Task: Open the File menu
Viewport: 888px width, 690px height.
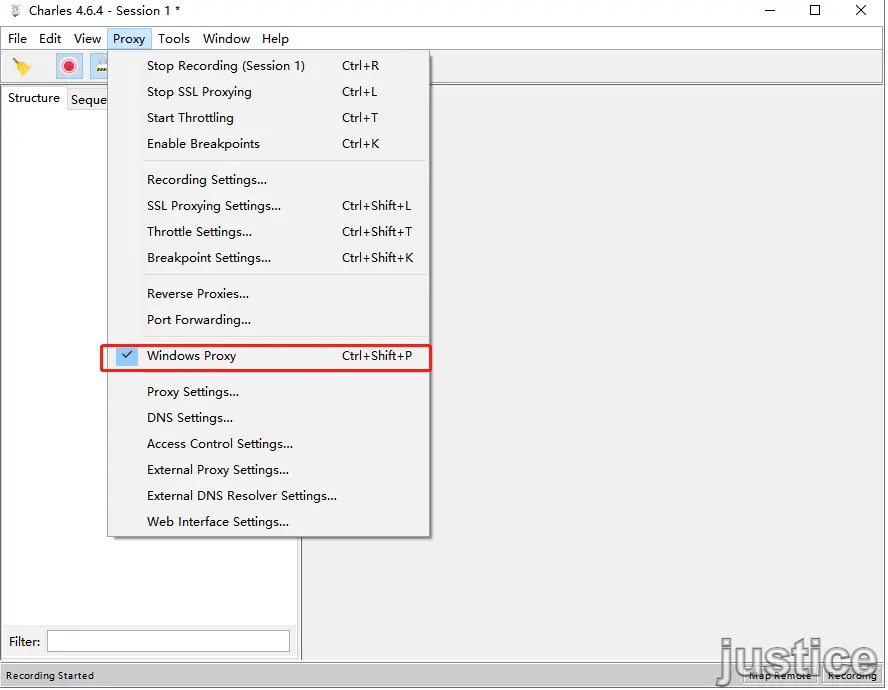Action: [17, 39]
